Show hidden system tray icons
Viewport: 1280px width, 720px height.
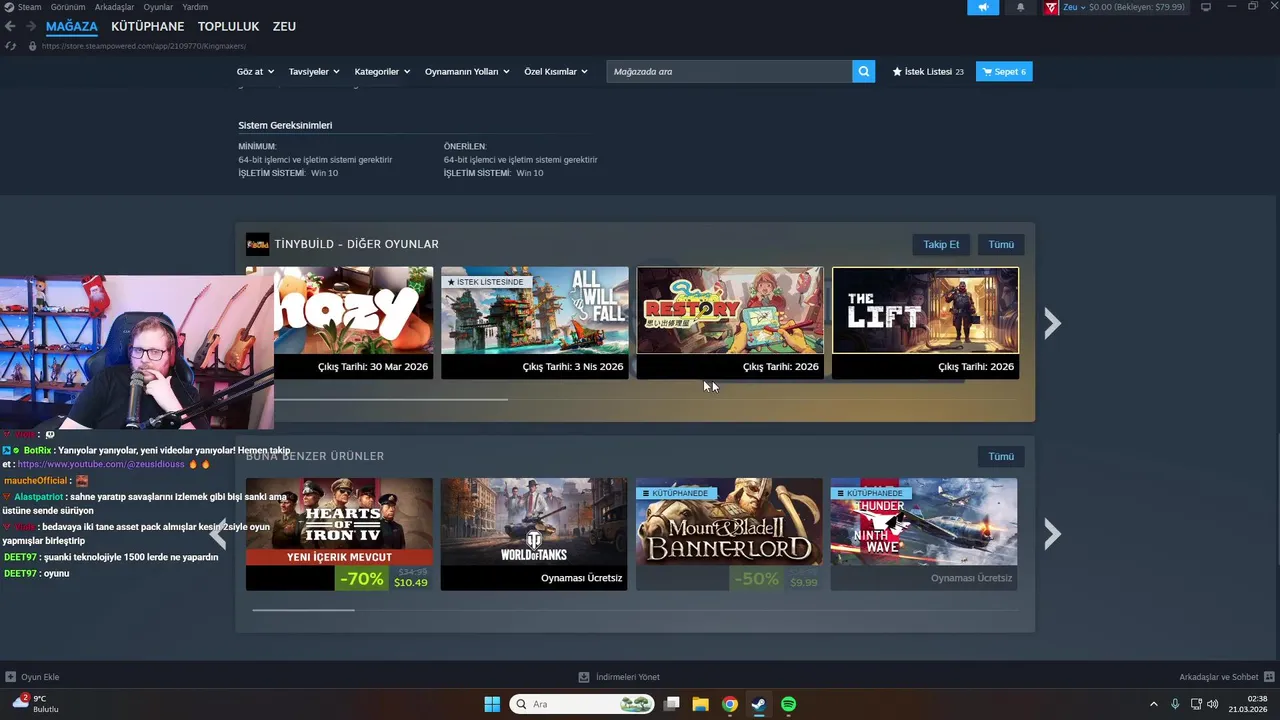1153,704
